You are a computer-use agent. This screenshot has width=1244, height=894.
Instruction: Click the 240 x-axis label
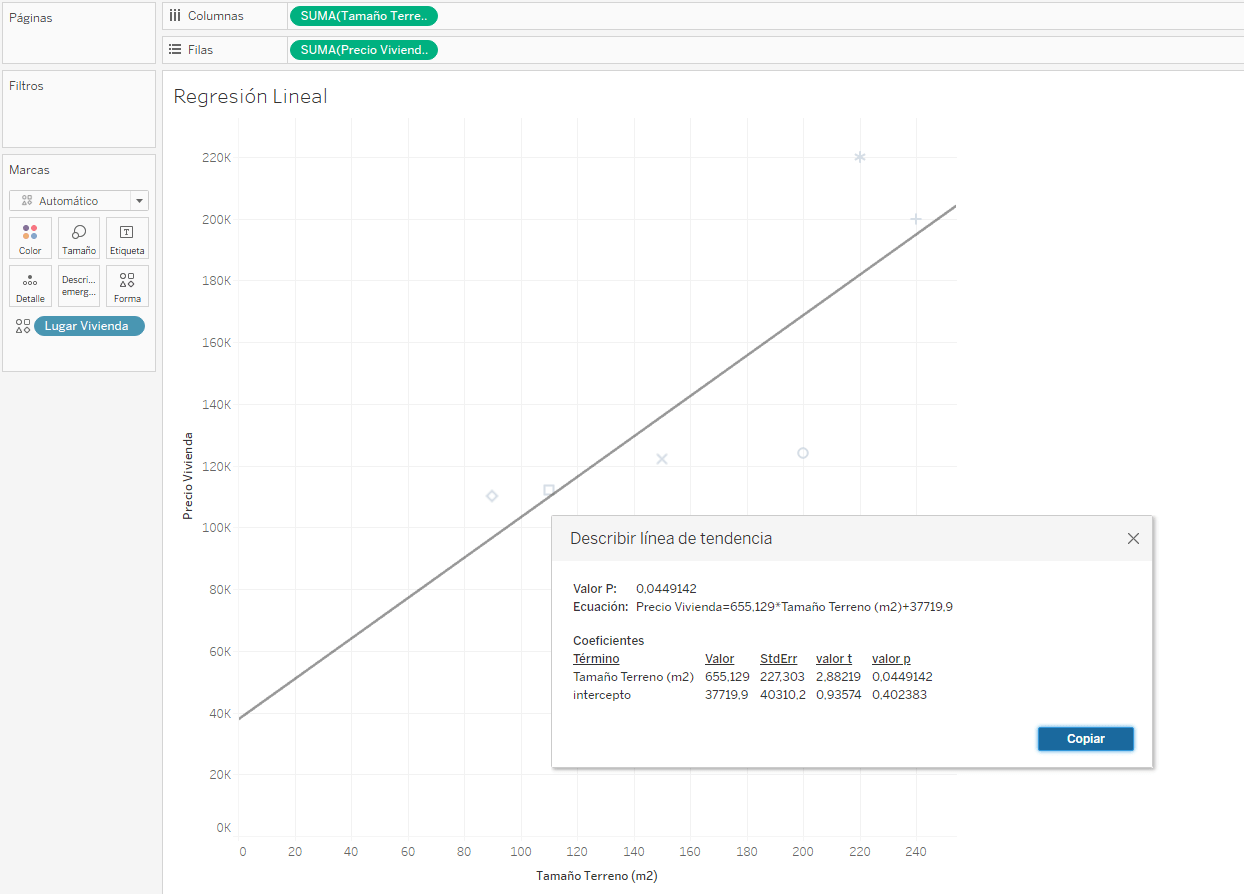[x=916, y=851]
